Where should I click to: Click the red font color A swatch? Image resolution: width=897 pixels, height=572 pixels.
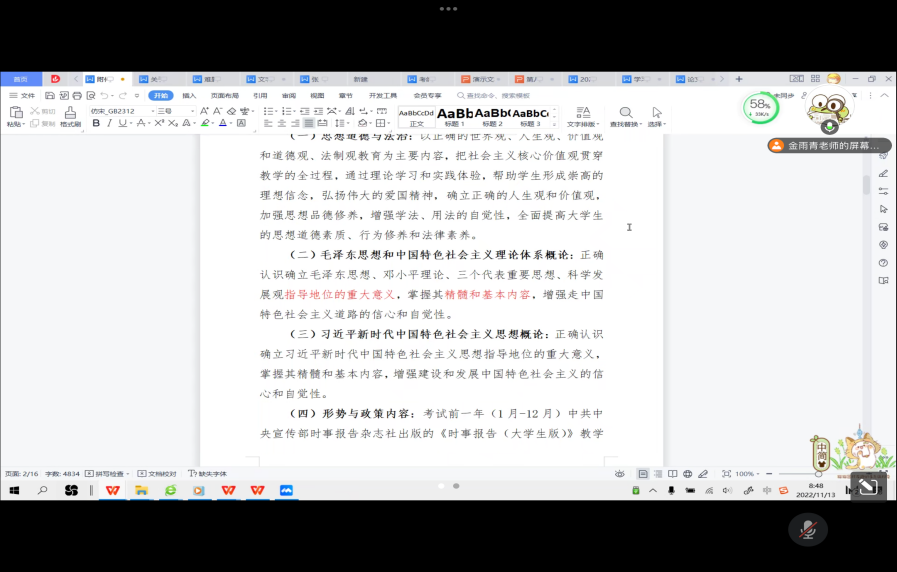click(223, 123)
